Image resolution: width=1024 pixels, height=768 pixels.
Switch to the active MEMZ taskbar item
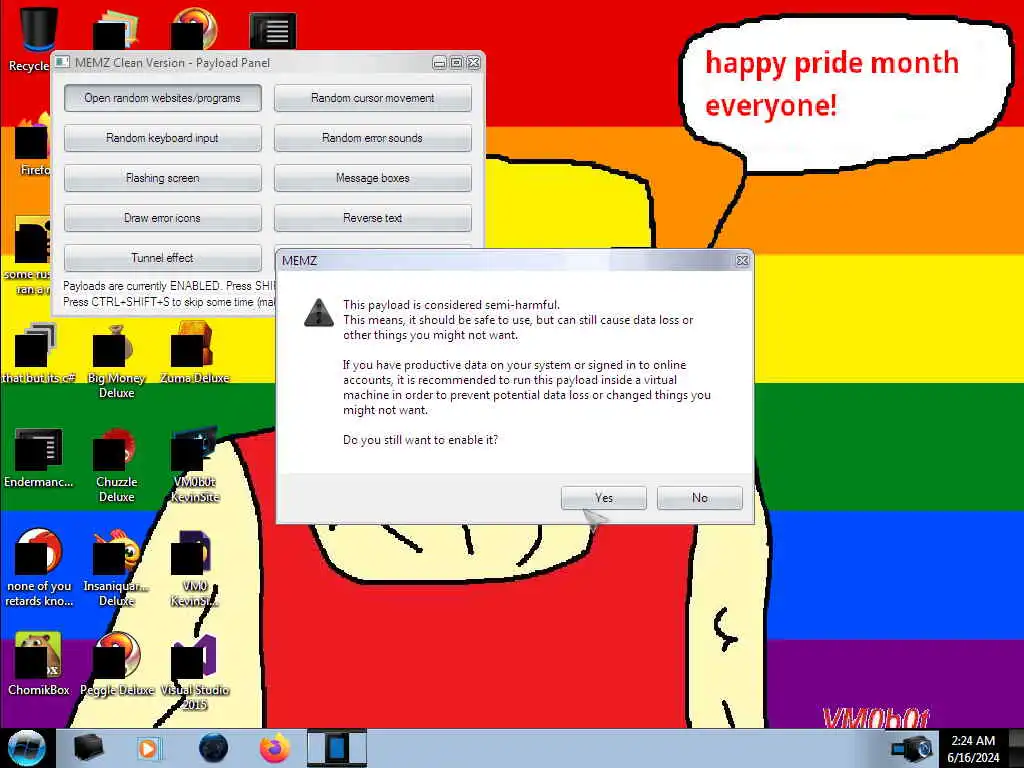(337, 748)
